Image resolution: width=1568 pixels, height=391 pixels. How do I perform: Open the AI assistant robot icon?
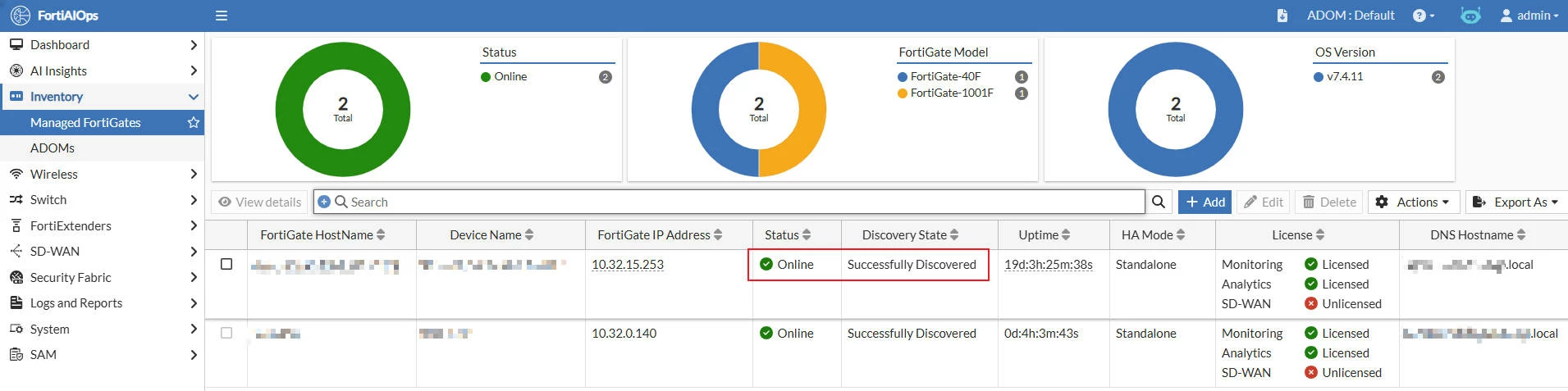1470,16
